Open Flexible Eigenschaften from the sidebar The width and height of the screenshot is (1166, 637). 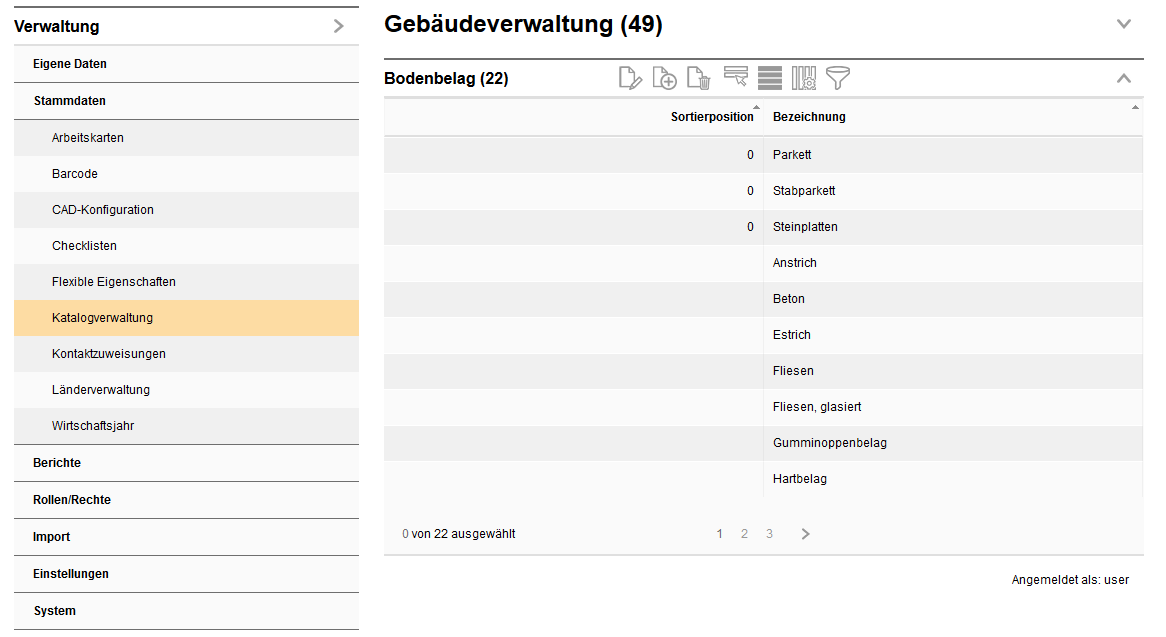point(113,282)
